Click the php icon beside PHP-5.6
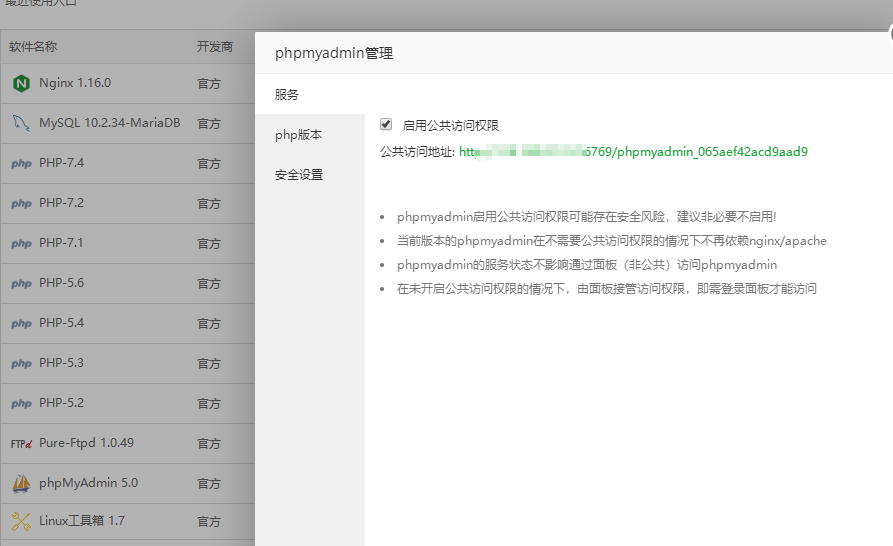893x546 pixels. (x=21, y=284)
